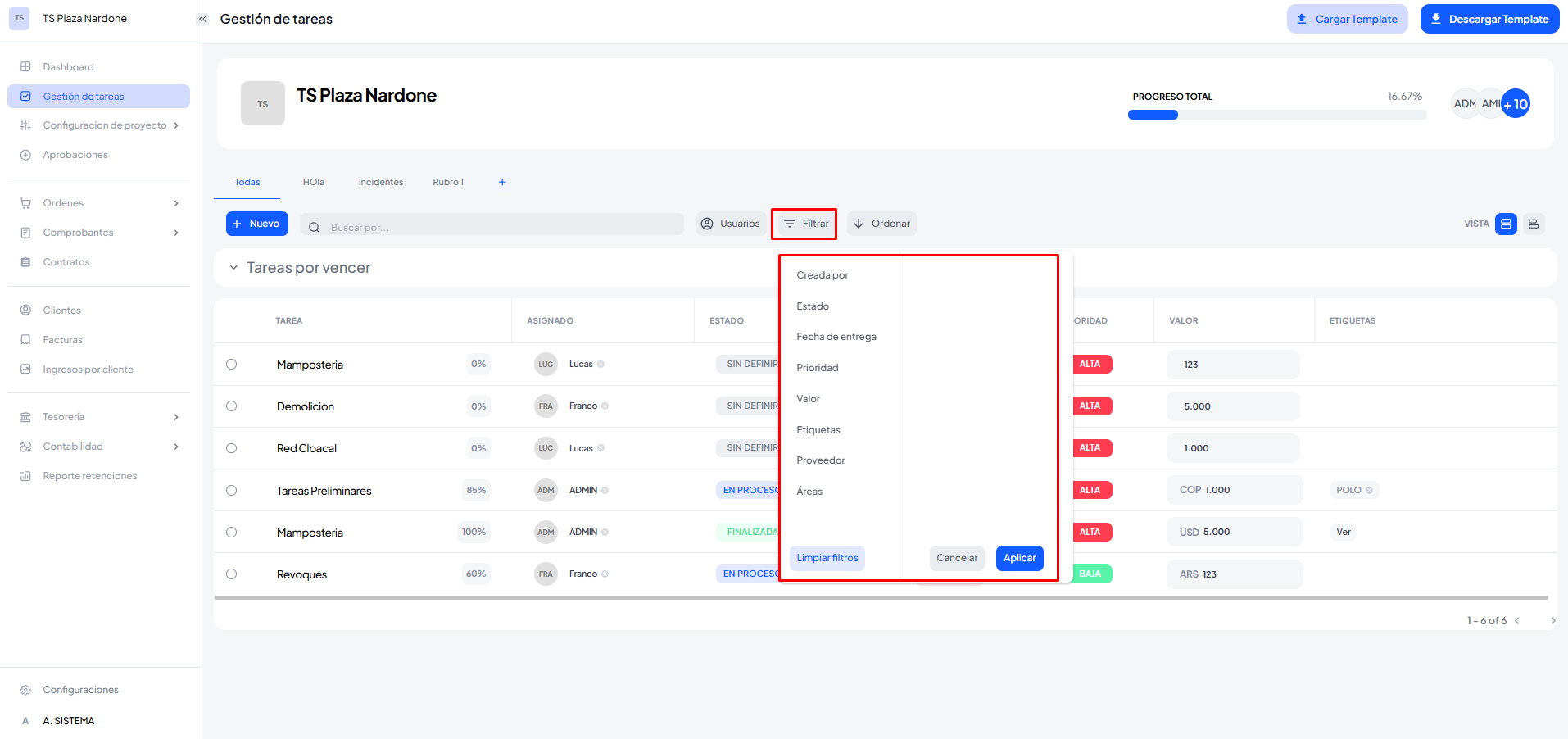Click the +10 members avatar badge

(1516, 104)
